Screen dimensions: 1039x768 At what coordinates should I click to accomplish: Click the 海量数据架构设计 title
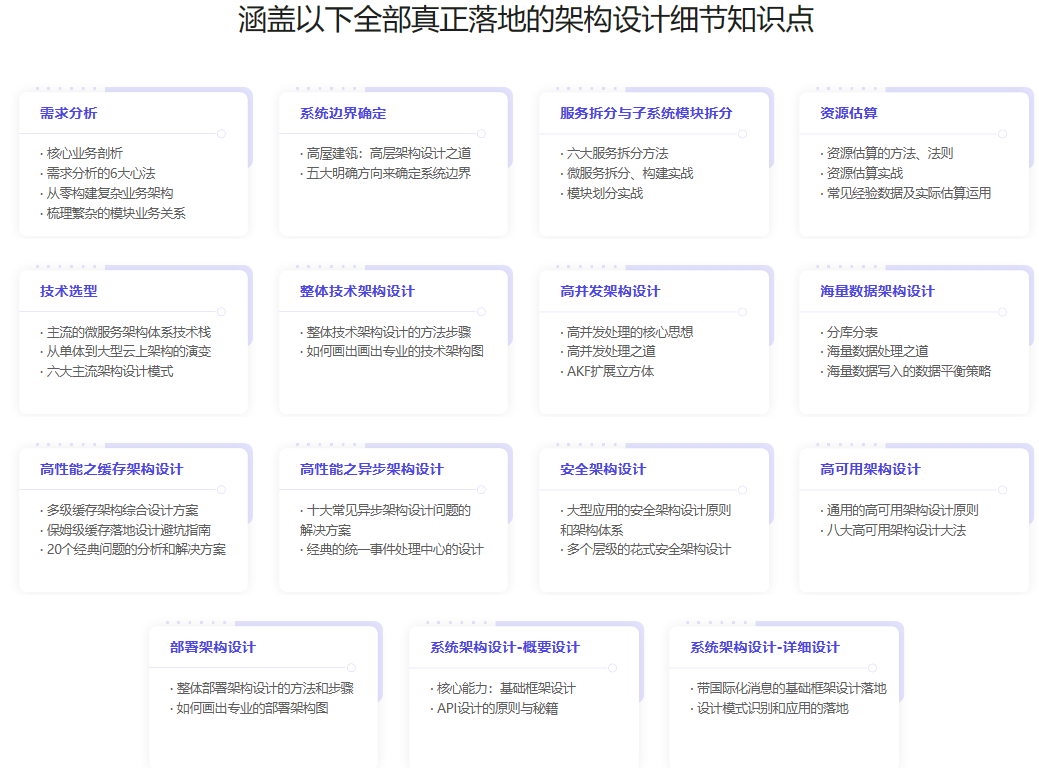877,291
